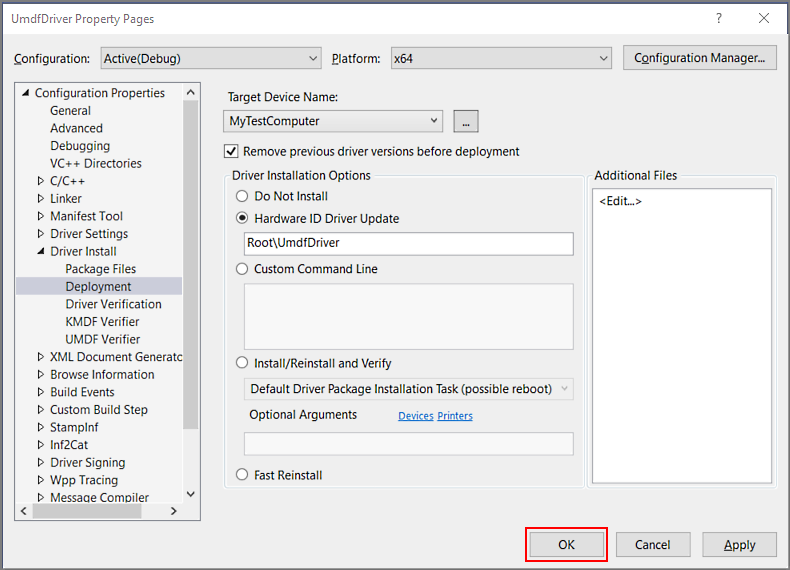Click the tree scroll up arrow
The width and height of the screenshot is (790, 570).
(x=190, y=92)
